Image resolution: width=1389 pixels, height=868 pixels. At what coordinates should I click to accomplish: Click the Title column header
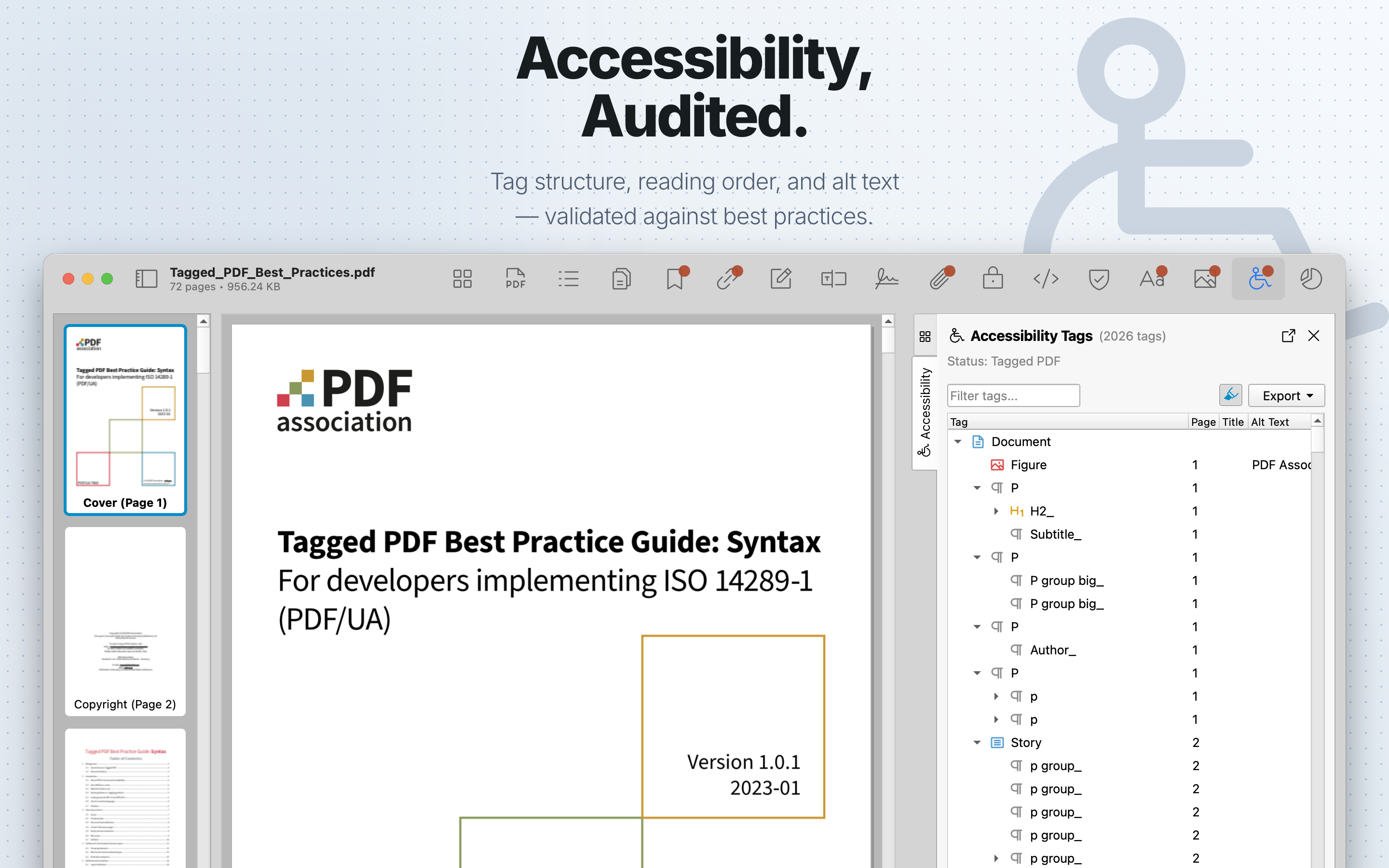1233,422
